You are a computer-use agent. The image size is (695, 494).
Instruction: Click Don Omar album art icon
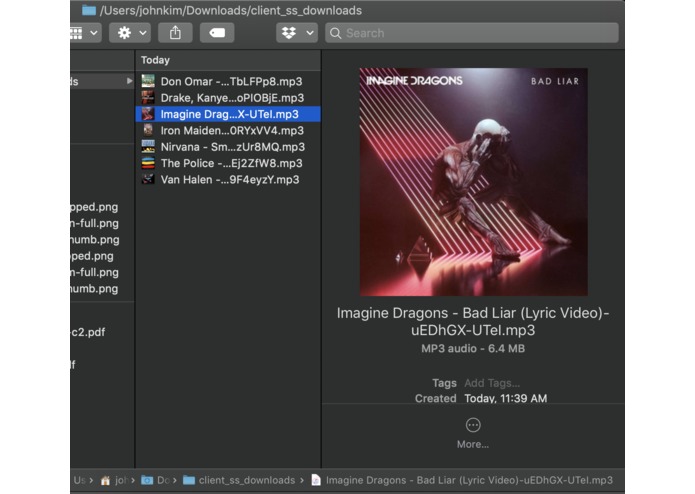tap(148, 81)
